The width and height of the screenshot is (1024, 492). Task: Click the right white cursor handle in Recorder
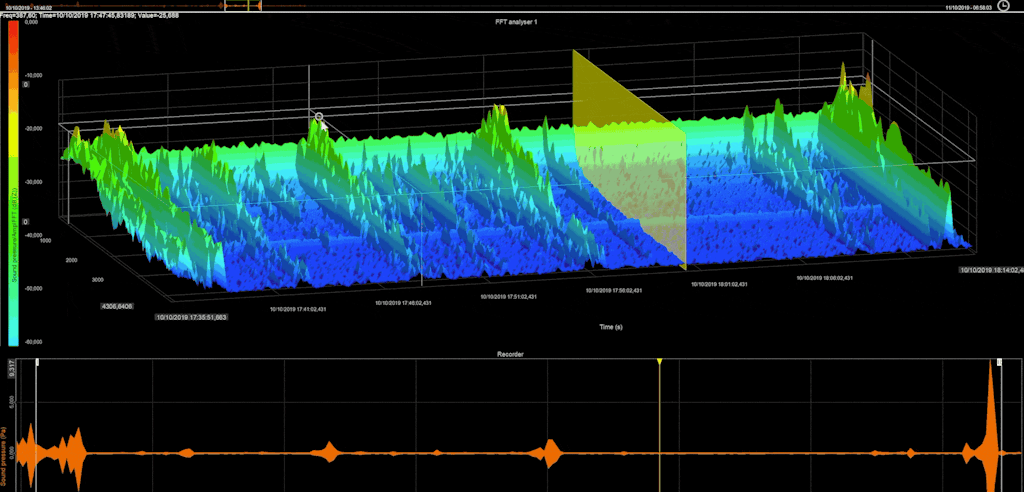click(999, 361)
